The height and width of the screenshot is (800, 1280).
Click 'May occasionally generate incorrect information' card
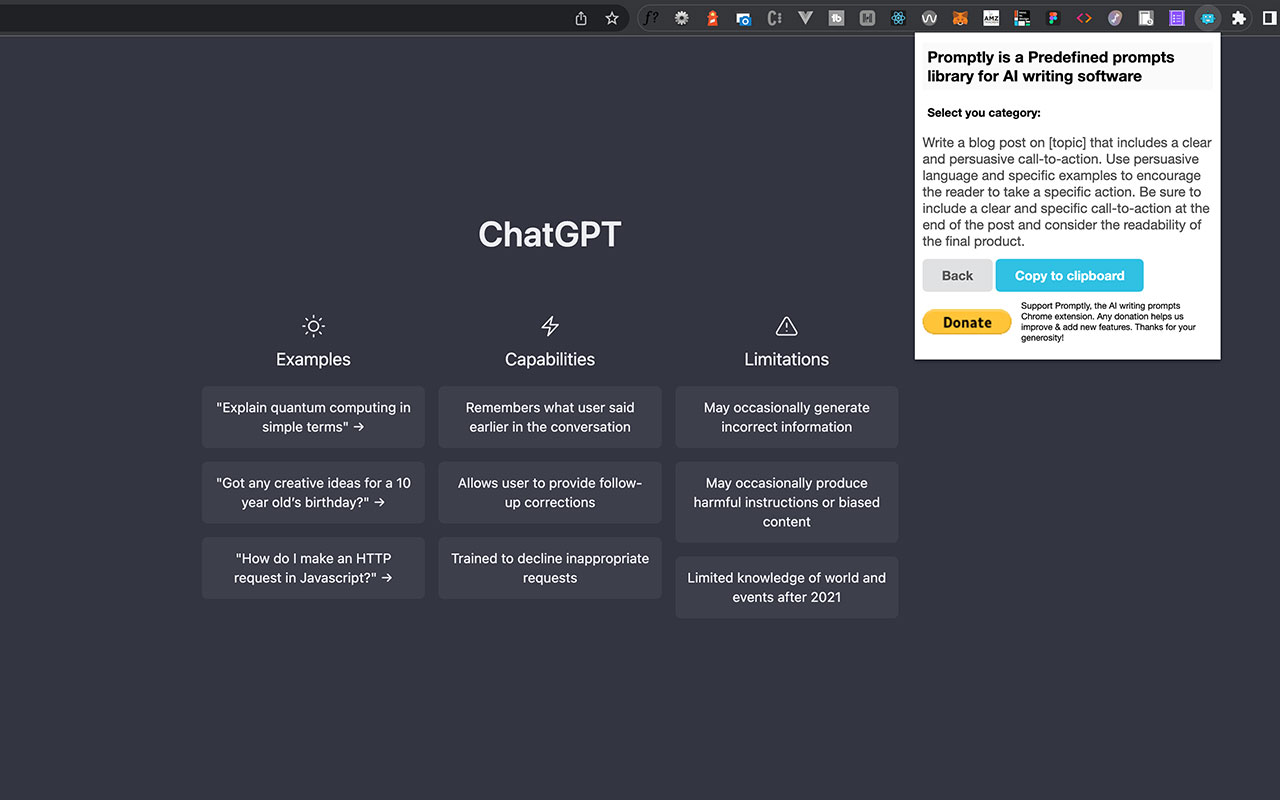tap(787, 417)
